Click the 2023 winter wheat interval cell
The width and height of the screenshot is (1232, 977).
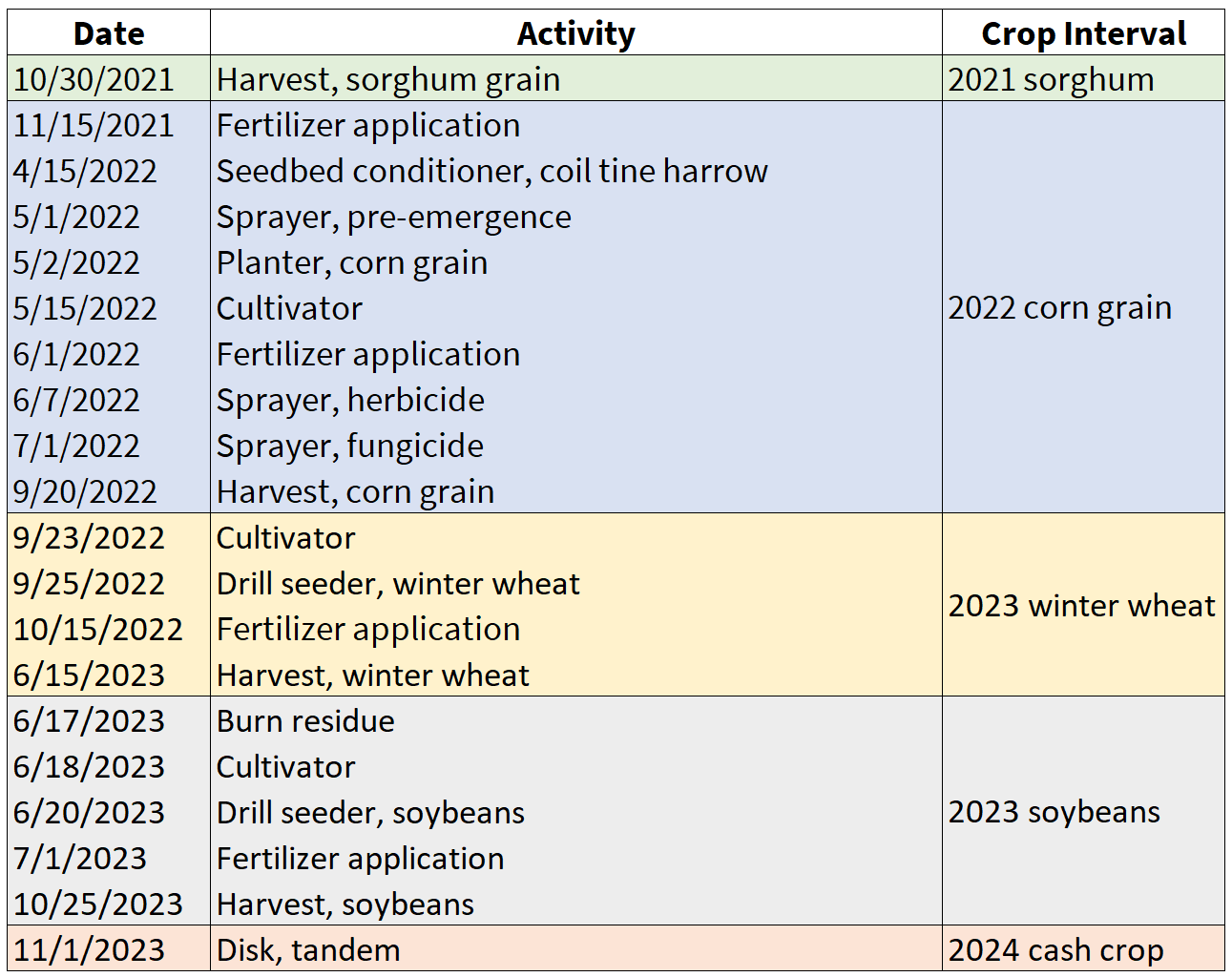(x=1081, y=605)
